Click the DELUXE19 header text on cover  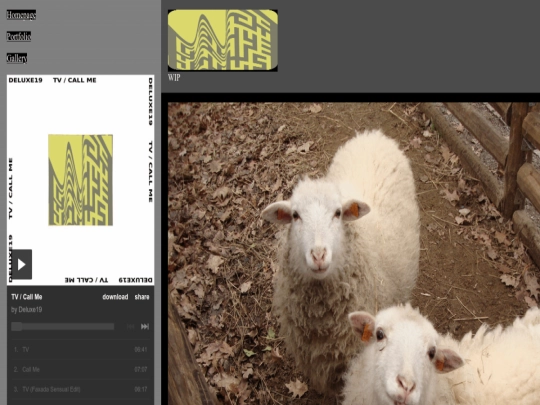(x=25, y=80)
